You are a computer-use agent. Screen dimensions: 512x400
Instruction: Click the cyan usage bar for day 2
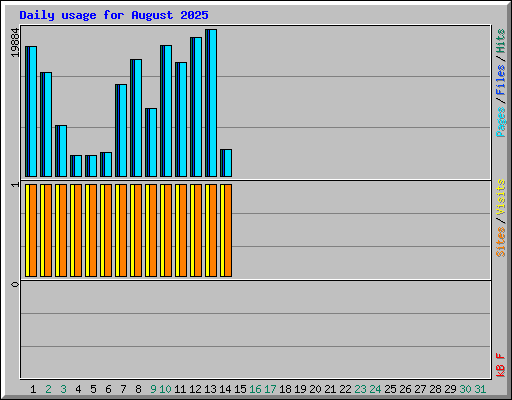[x=48, y=124]
